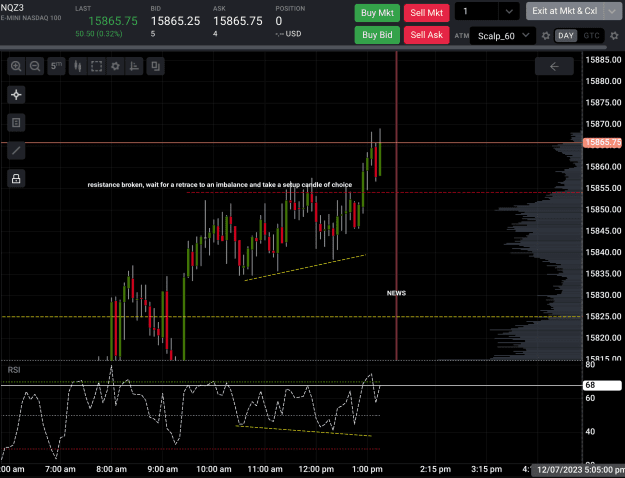625x478 pixels.
Task: Open the order quantity dropdown arrow
Action: [509, 12]
